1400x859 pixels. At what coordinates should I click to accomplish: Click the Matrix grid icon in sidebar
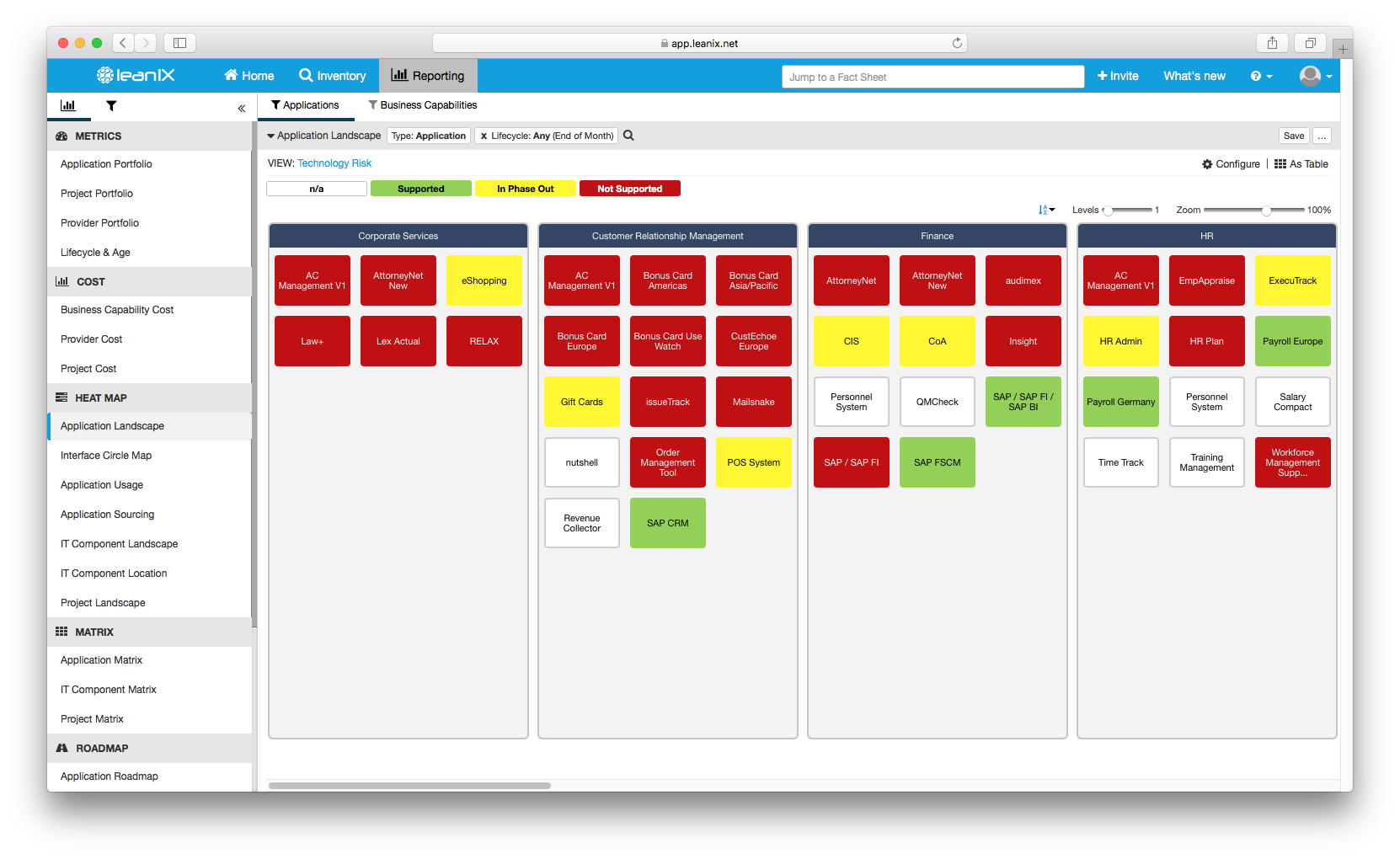(x=61, y=631)
